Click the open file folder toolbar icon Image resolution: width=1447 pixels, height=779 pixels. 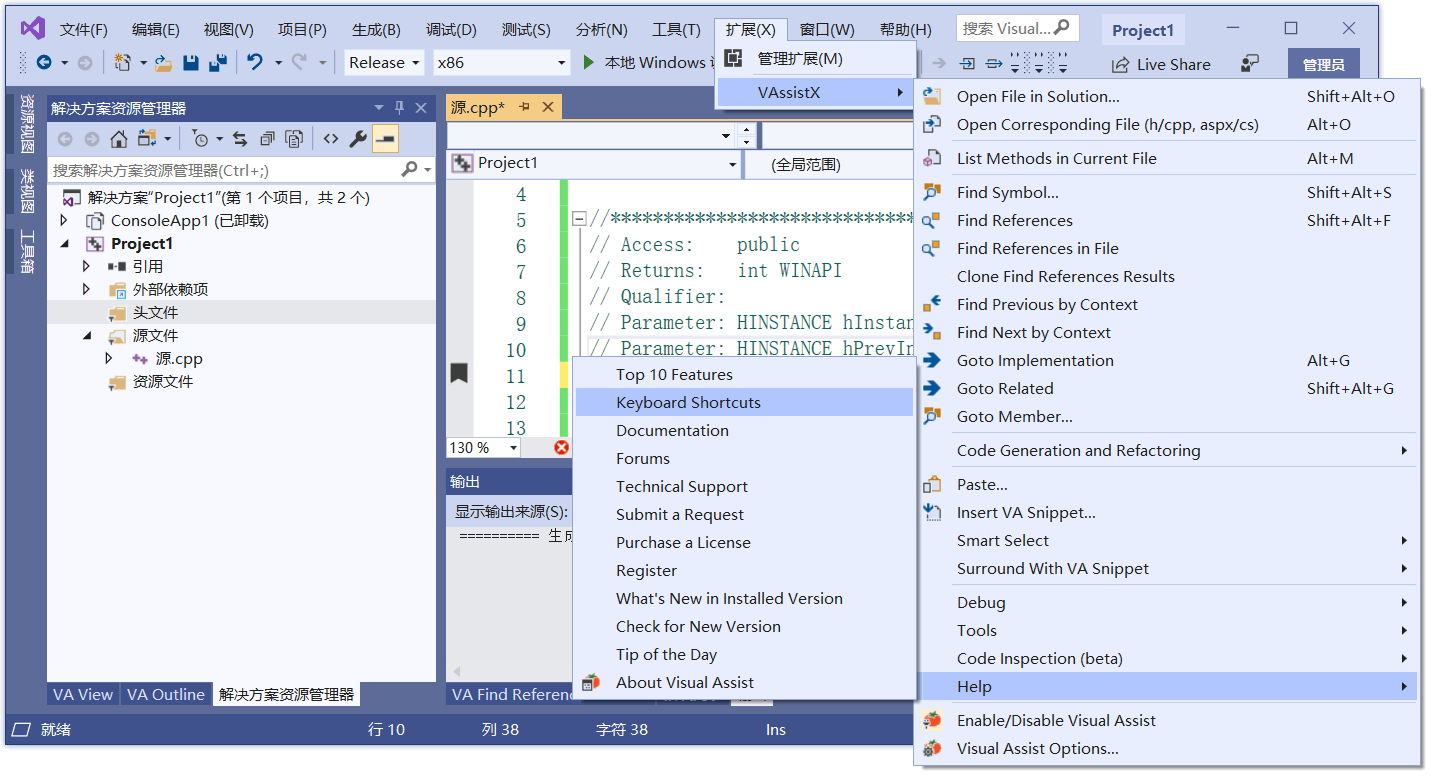coord(163,62)
